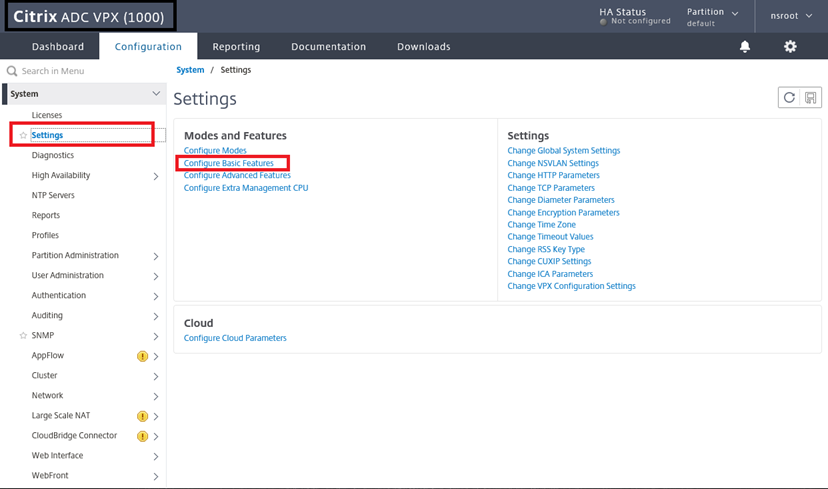
Task: Open the Partition dropdown
Action: click(712, 17)
